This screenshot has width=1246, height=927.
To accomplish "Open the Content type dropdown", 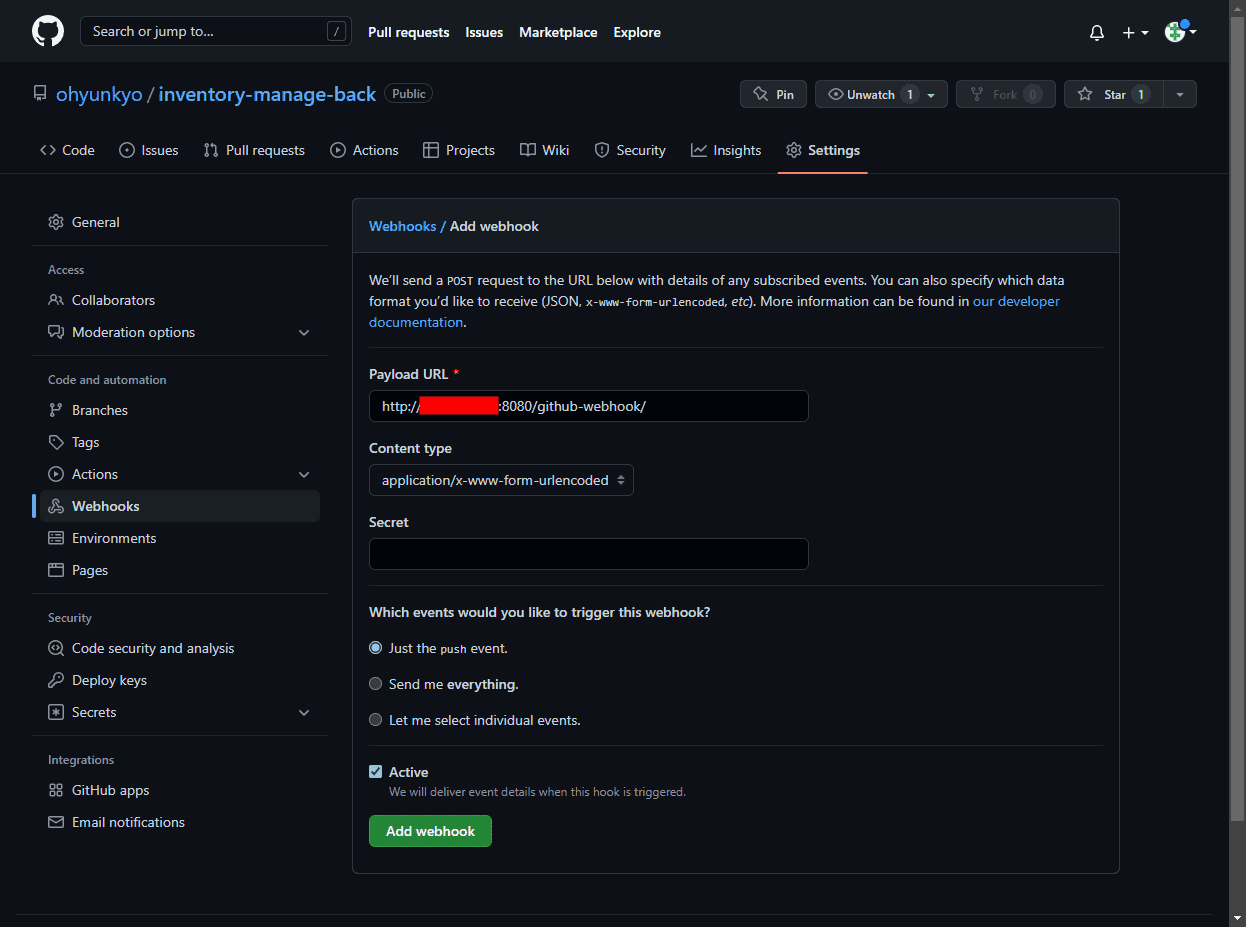I will tap(501, 480).
